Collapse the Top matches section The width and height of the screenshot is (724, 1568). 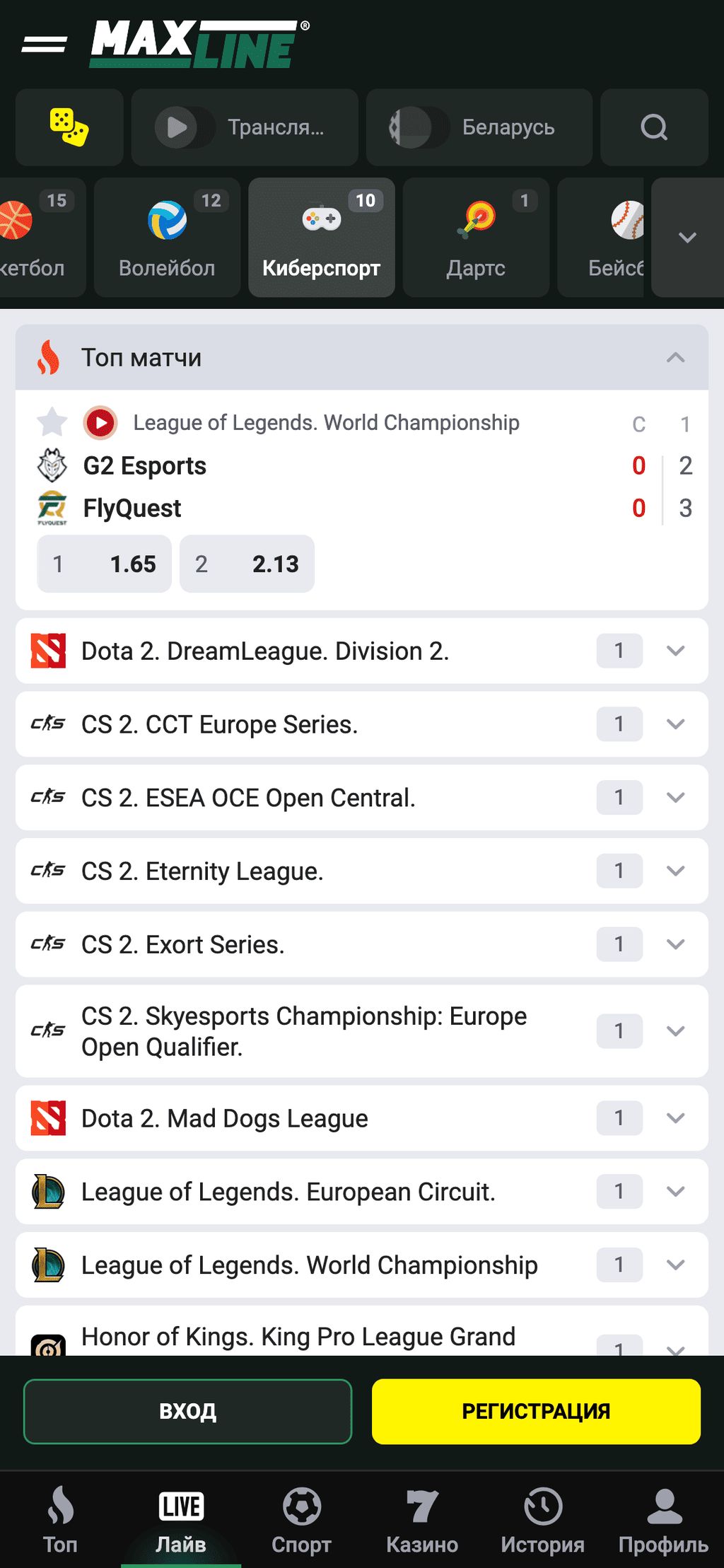pos(675,358)
